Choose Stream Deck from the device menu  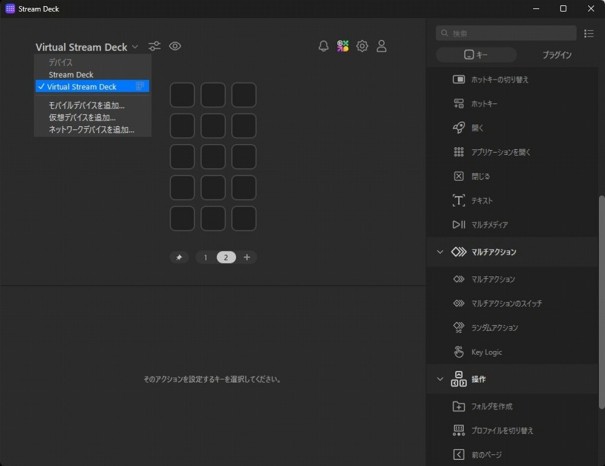(71, 75)
